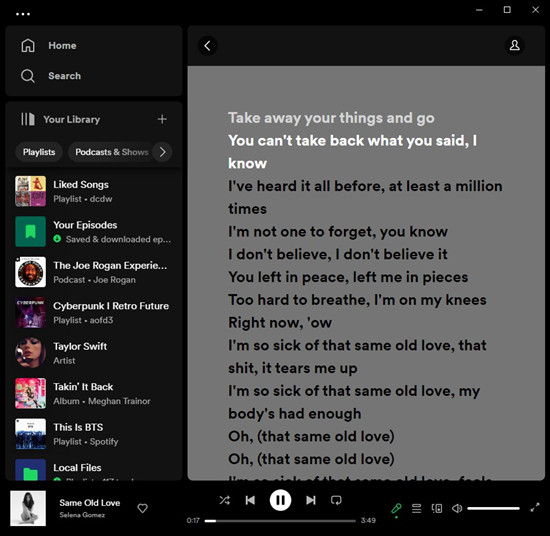Click the Search magnifier icon

28,76
